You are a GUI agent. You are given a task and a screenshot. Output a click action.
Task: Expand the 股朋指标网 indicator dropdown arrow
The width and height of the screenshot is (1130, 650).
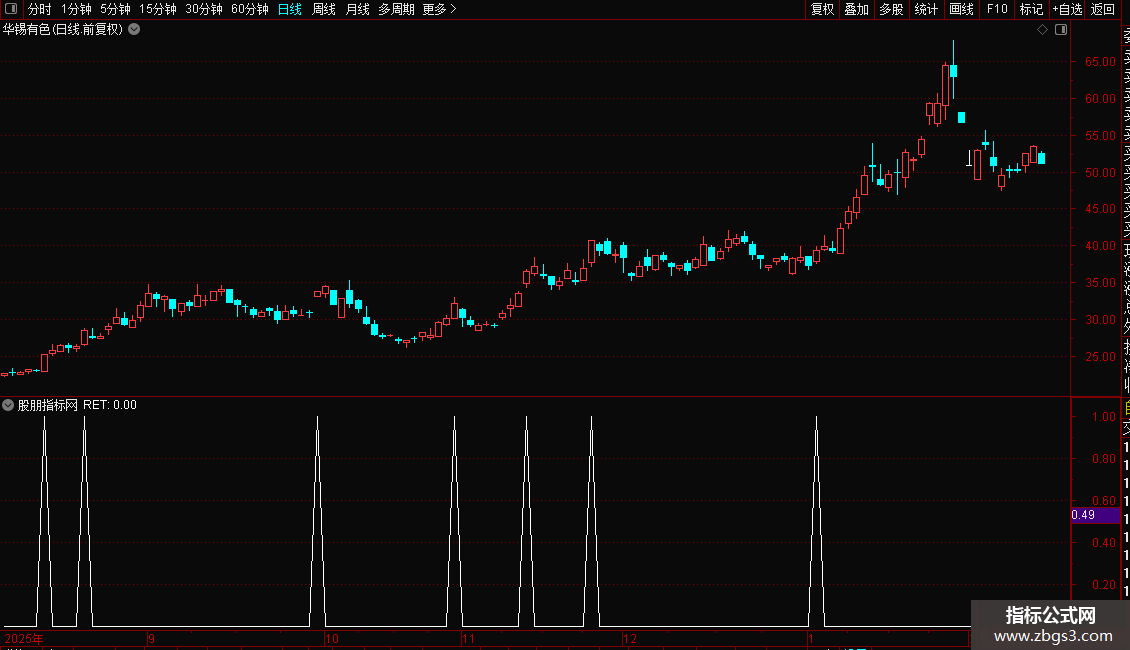point(8,405)
